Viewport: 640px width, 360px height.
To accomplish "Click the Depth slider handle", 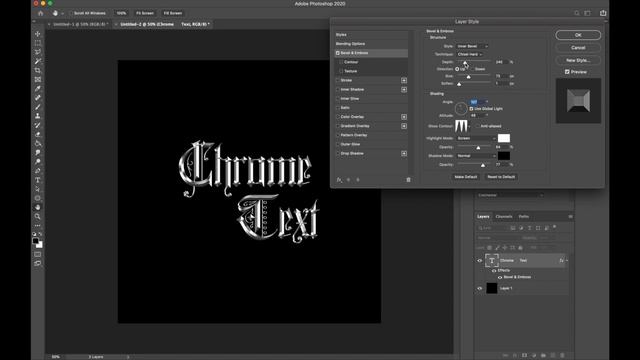I will [465, 62].
